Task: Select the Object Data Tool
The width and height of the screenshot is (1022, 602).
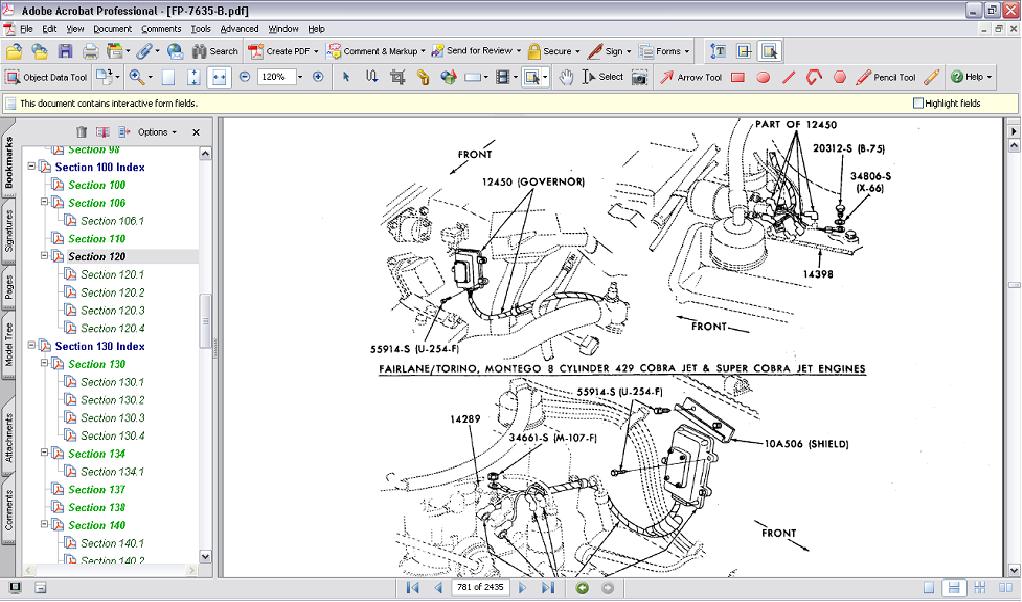Action: point(46,77)
